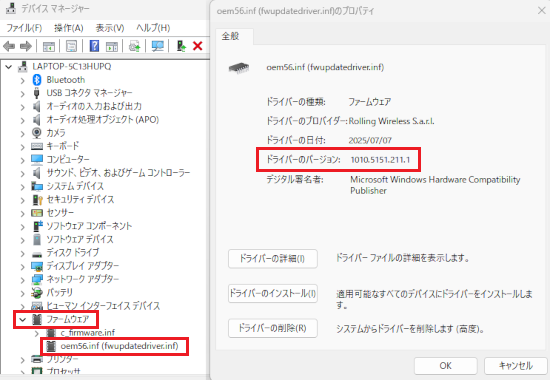This screenshot has height=380, width=550.
Task: Expand the Bluetooth category
Action: [x=22, y=80]
